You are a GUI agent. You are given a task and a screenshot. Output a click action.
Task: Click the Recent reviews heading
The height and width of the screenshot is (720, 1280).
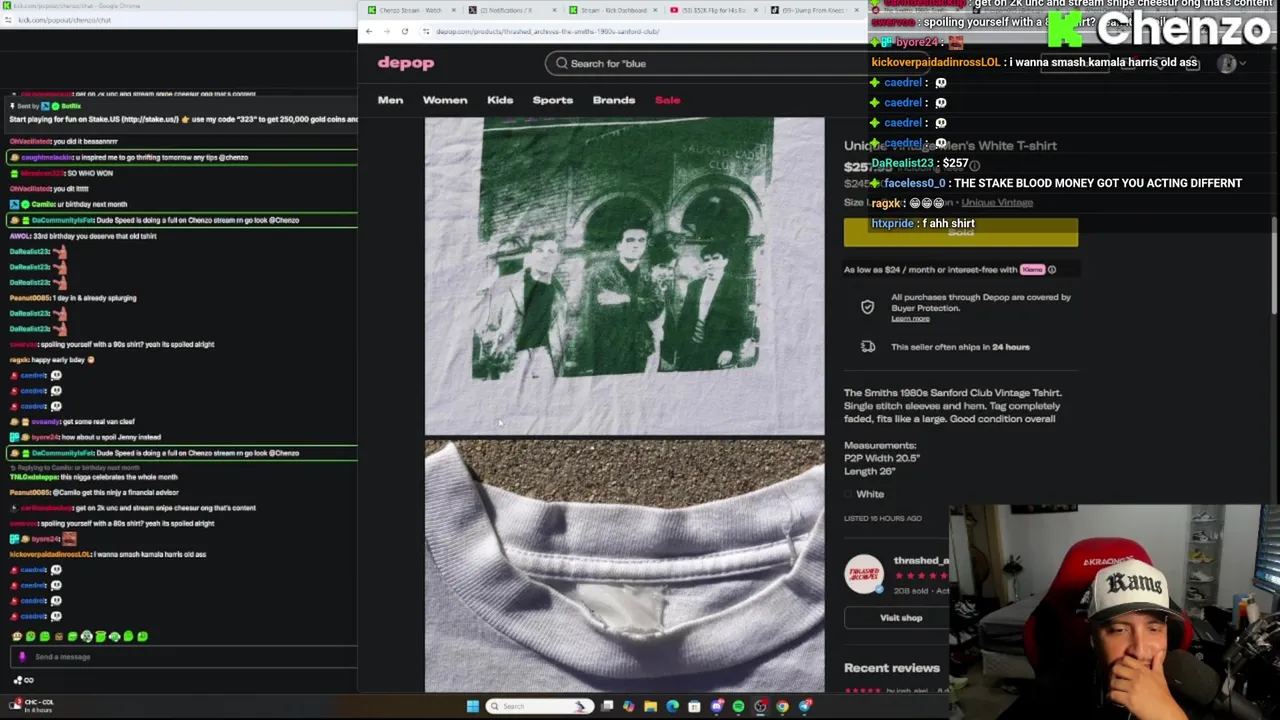tap(892, 668)
